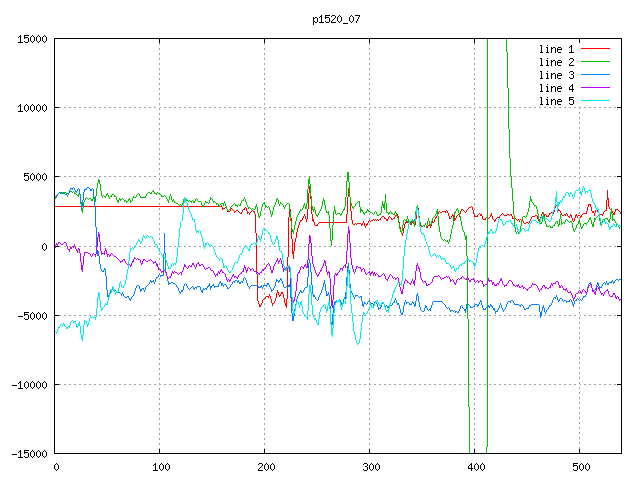
Task: Select the y-axis label -15000 at bottom
Action: [29, 453]
